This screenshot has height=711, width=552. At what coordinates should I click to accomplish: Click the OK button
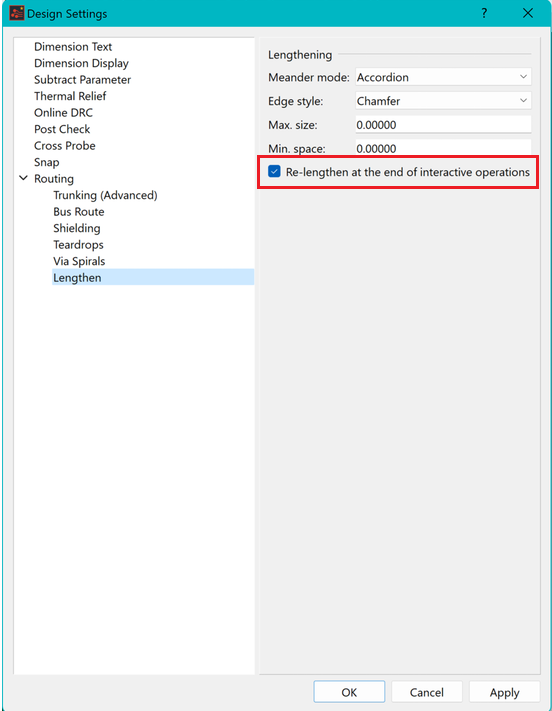[349, 692]
